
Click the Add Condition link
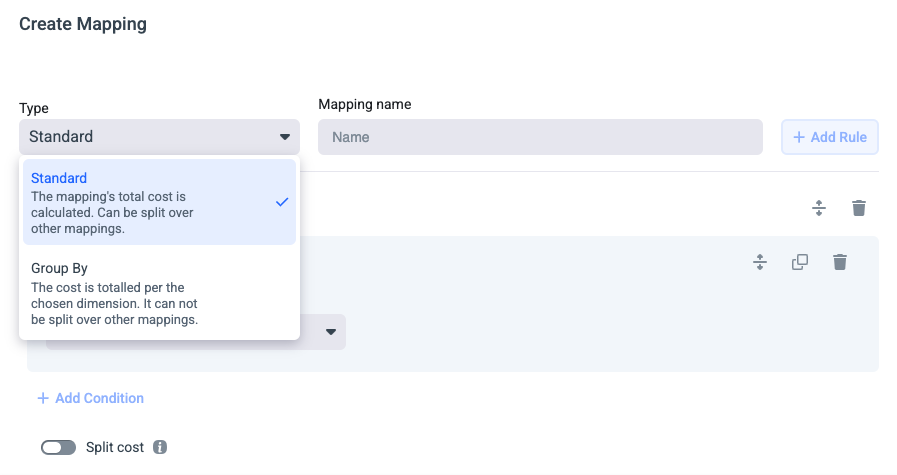90,398
